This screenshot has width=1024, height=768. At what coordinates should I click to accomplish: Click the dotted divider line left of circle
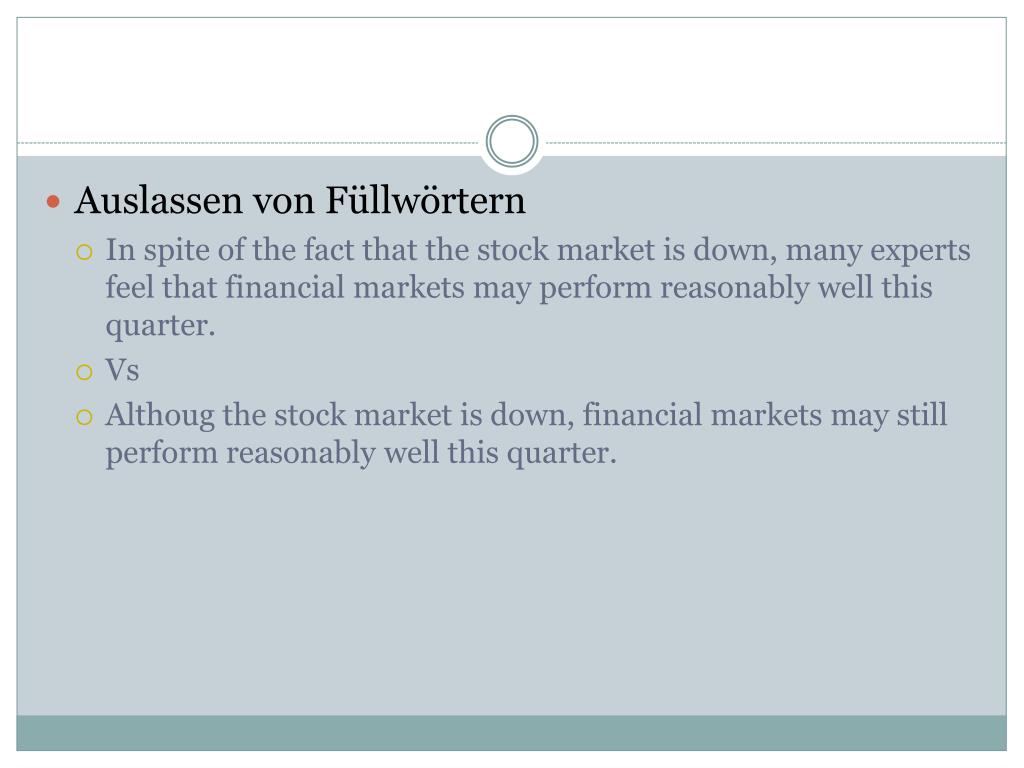248,142
